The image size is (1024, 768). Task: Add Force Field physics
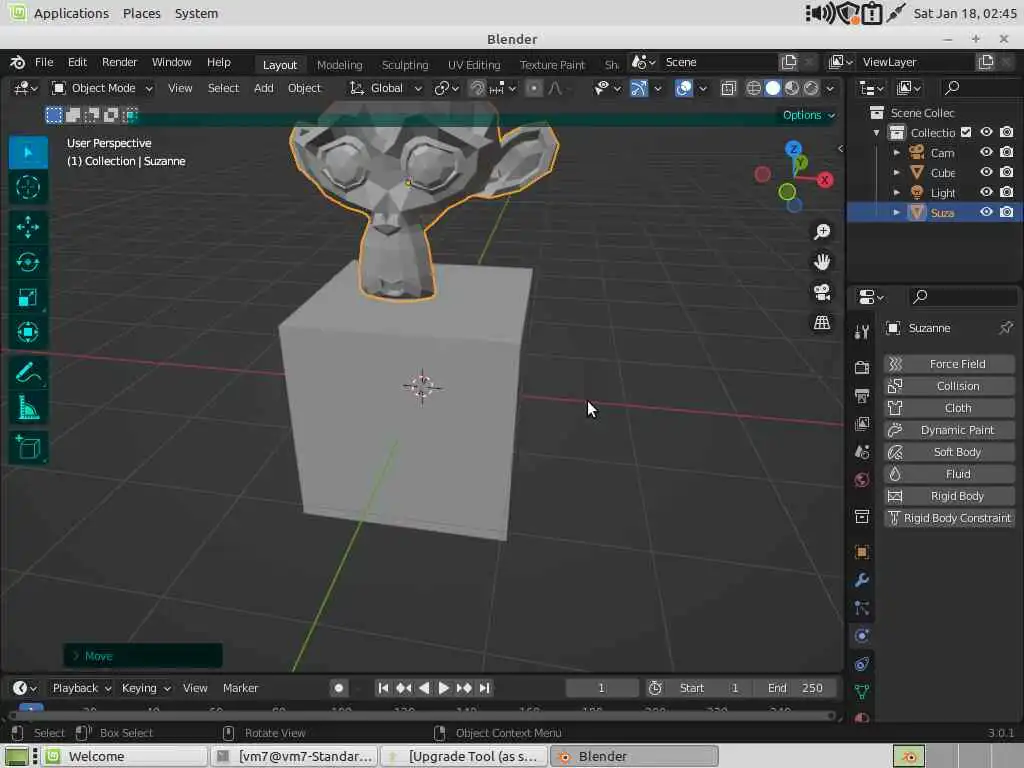(949, 364)
